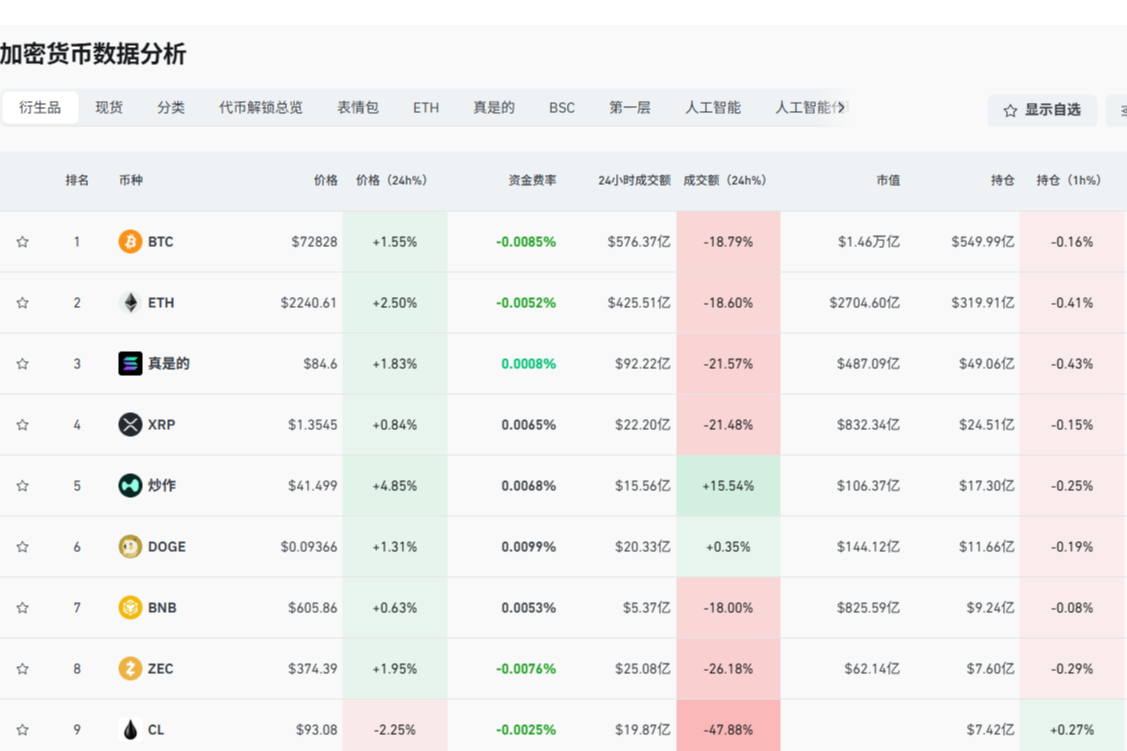Click BTC's red -18.79% volume cell

[728, 242]
